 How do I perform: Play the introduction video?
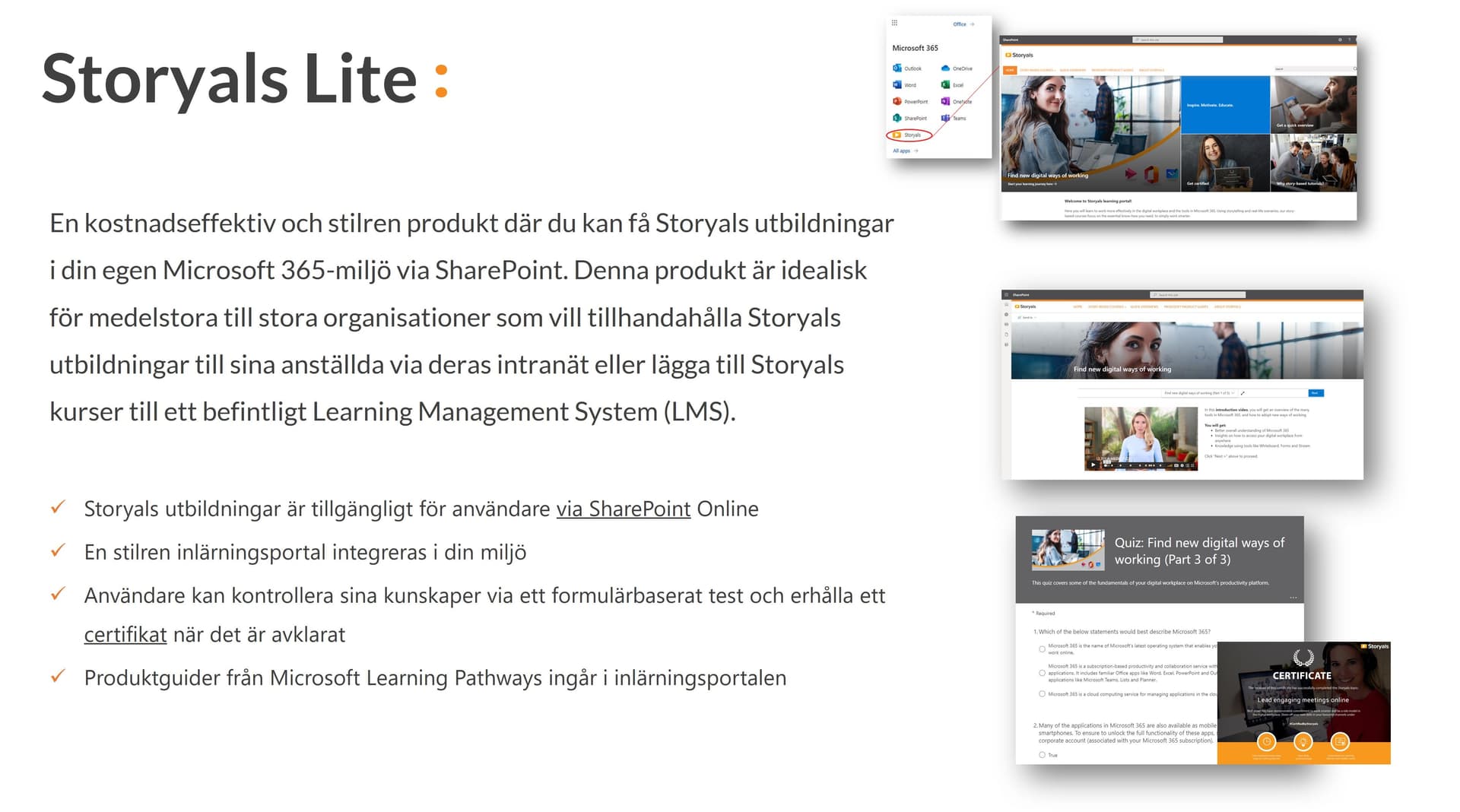click(1093, 465)
